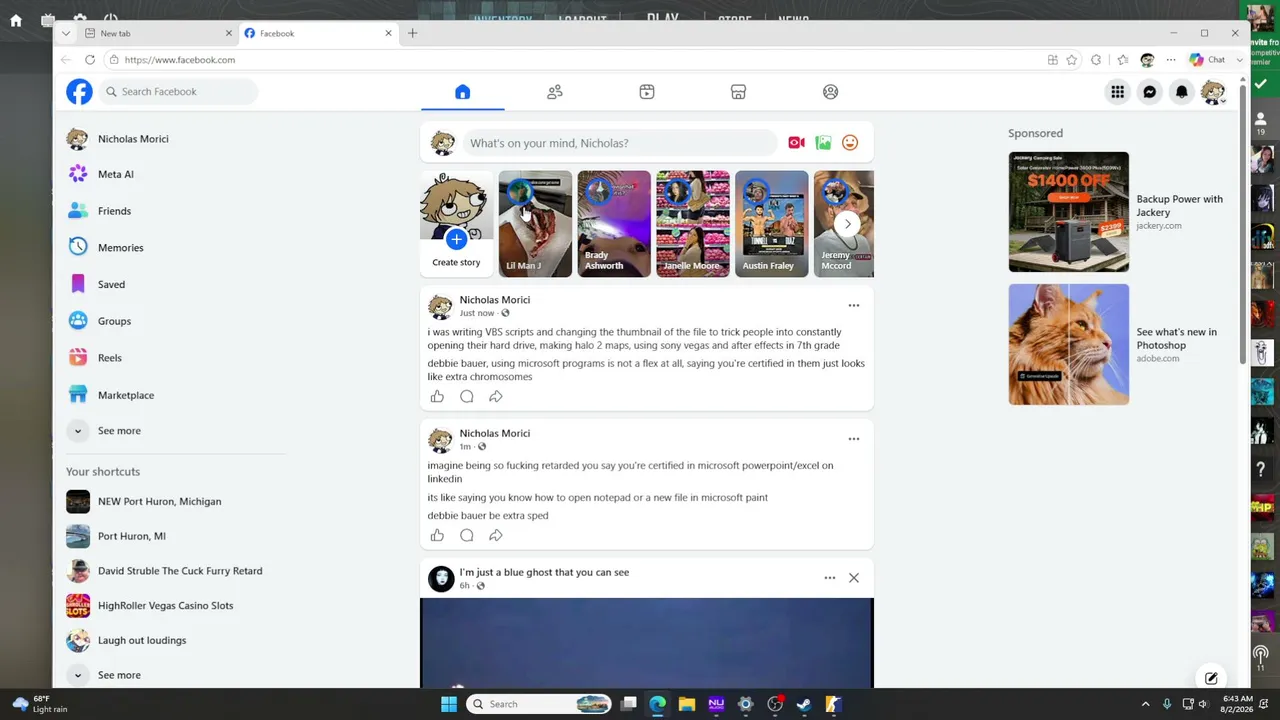Open the Settings gear on the taskbar
This screenshot has height=720, width=1280.
point(745,704)
